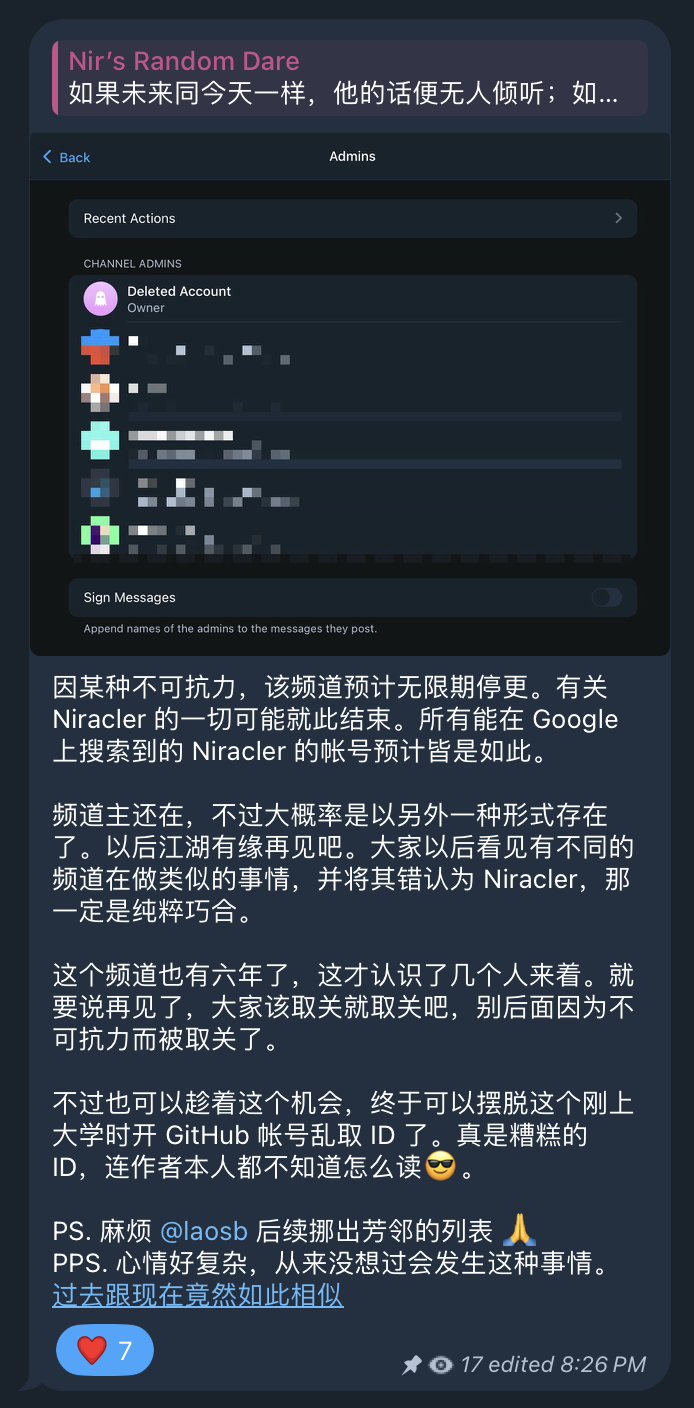Click the 7 reaction count pill
Image resolution: width=694 pixels, height=1408 pixels.
tap(105, 1350)
